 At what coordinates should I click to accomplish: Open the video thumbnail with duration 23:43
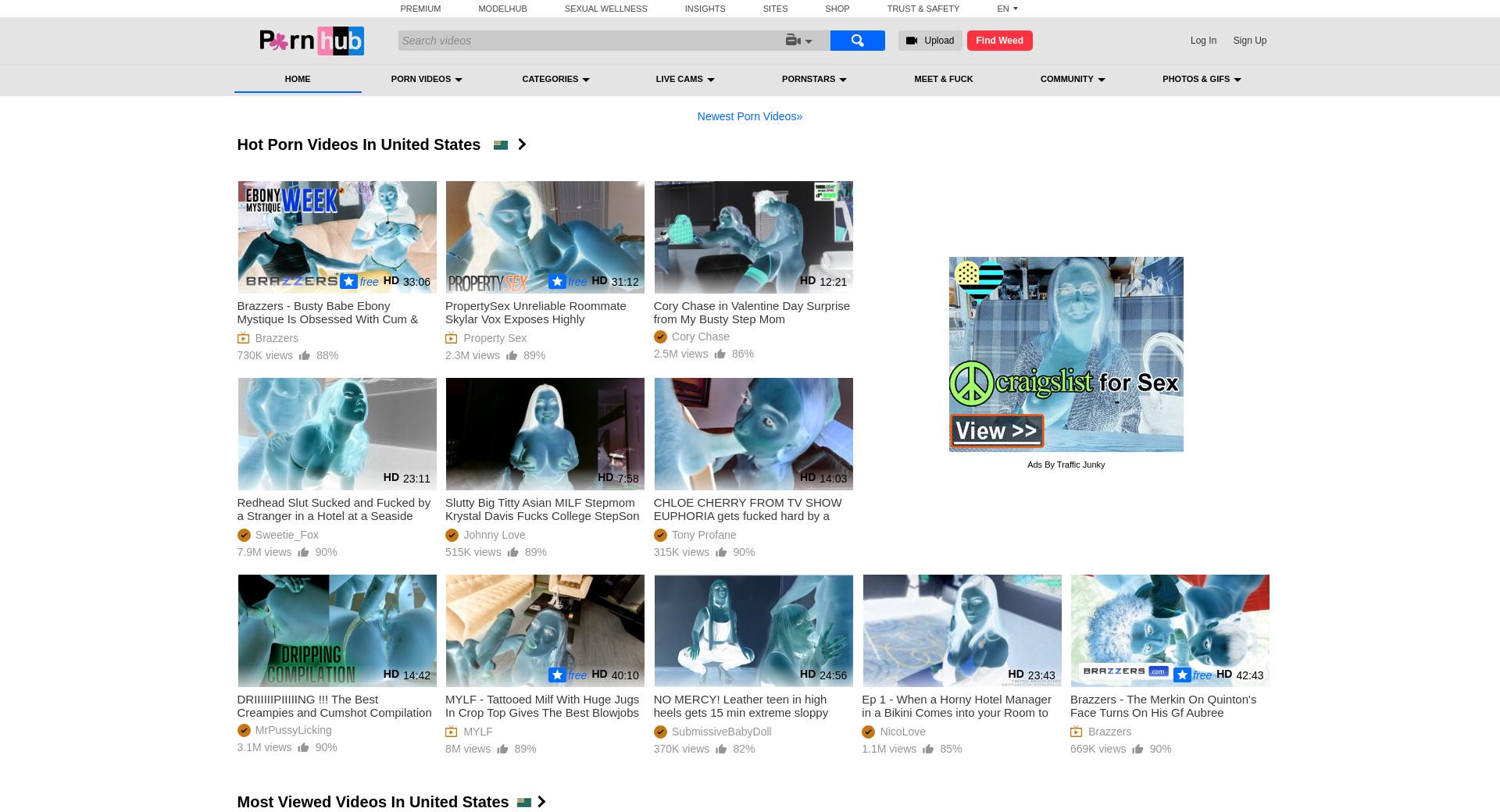point(962,631)
